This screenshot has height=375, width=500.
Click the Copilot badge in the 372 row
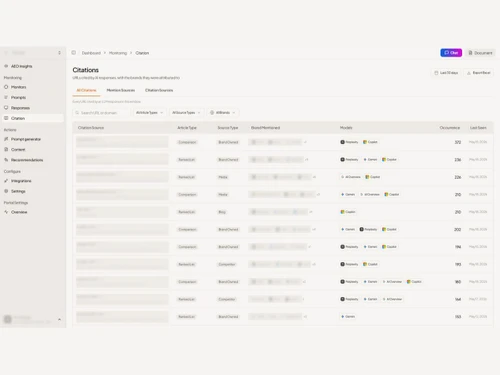click(370, 142)
